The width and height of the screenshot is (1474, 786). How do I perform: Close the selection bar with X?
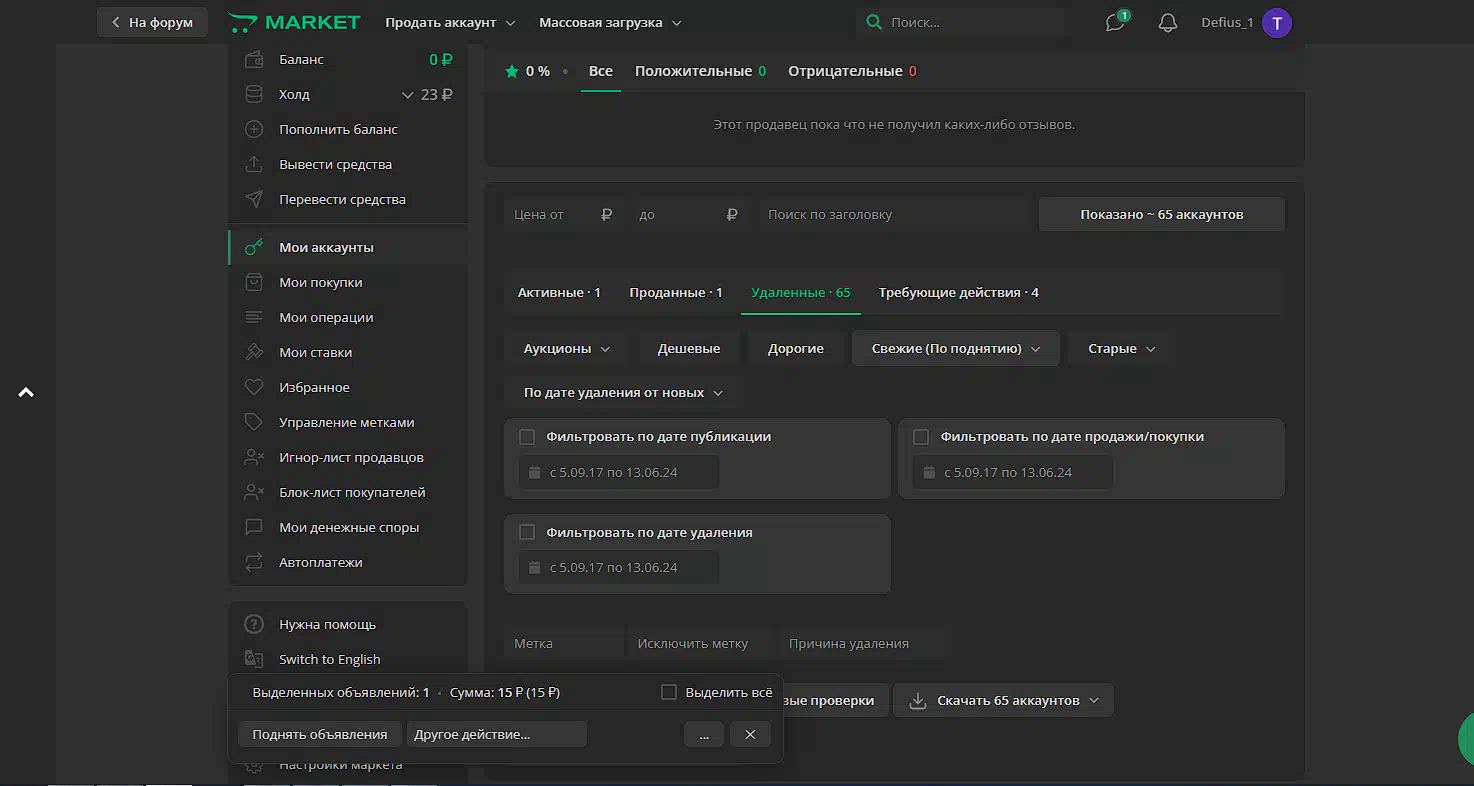(750, 734)
